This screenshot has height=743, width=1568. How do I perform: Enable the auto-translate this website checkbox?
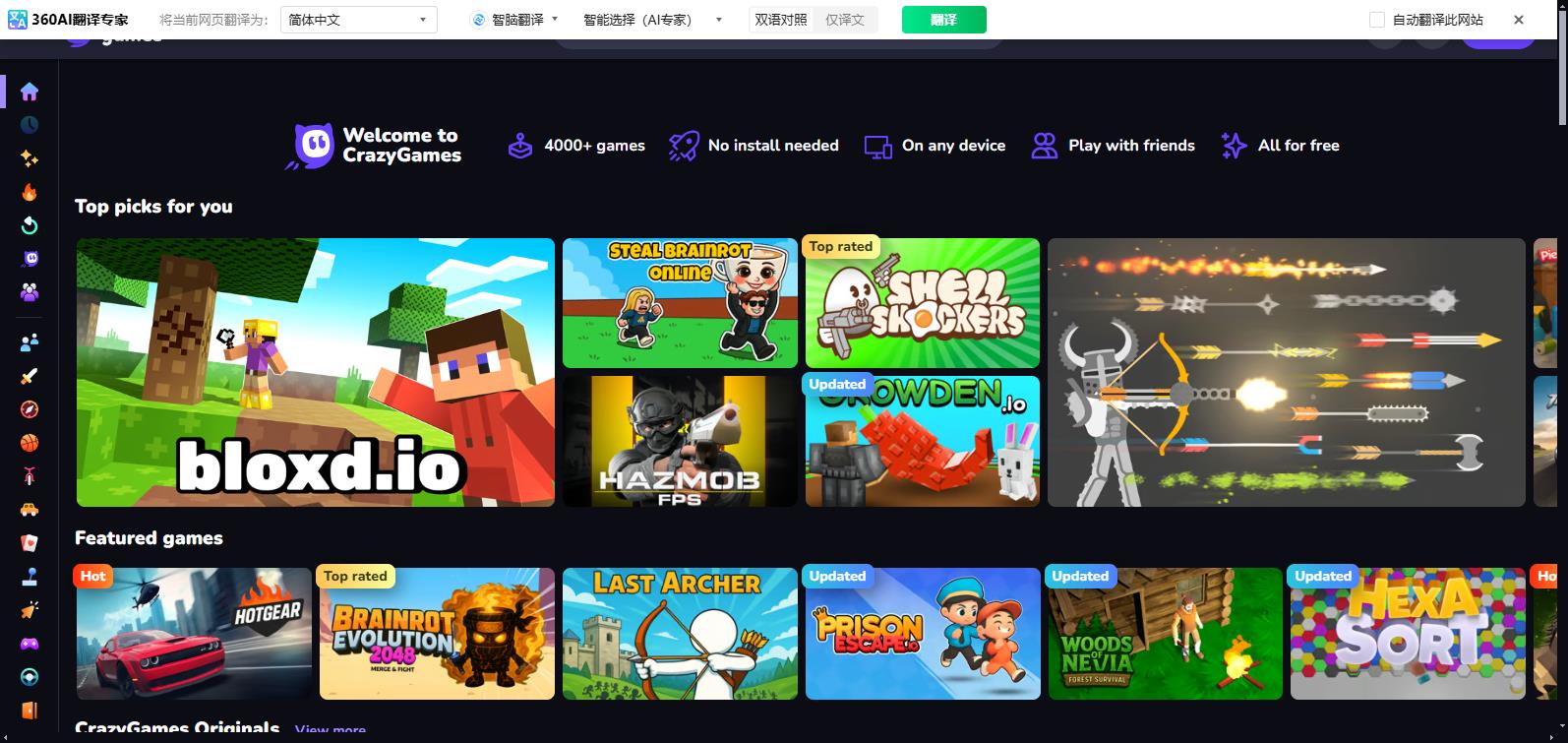(1377, 20)
